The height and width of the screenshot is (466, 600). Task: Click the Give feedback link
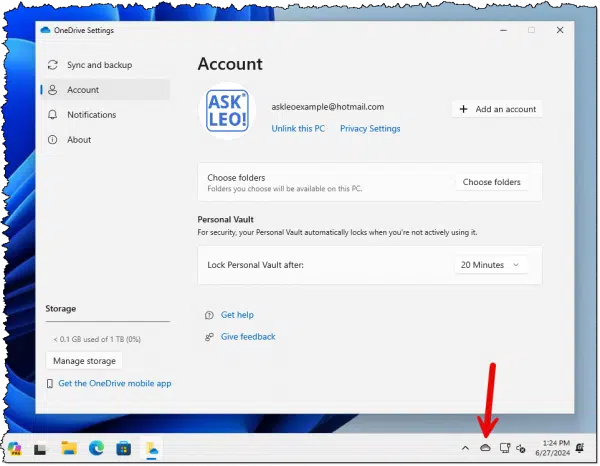(248, 337)
